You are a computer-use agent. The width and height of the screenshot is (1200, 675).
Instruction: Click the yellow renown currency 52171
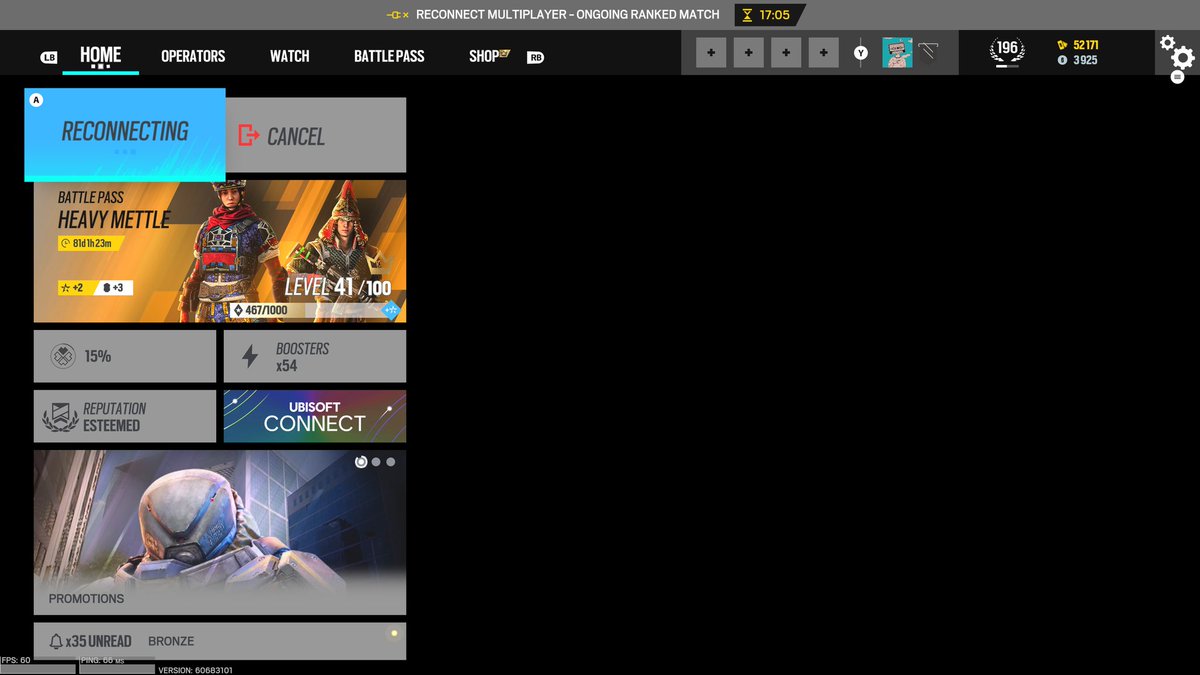click(1077, 45)
